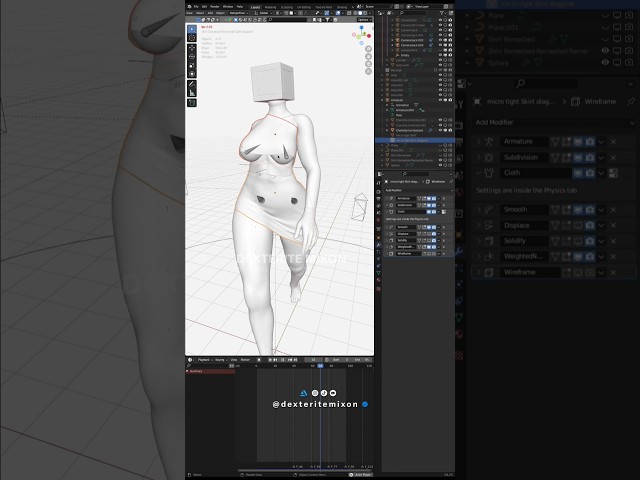Activate the 3D Cursor tool
Image resolution: width=640 pixels, height=480 pixels.
[192, 38]
